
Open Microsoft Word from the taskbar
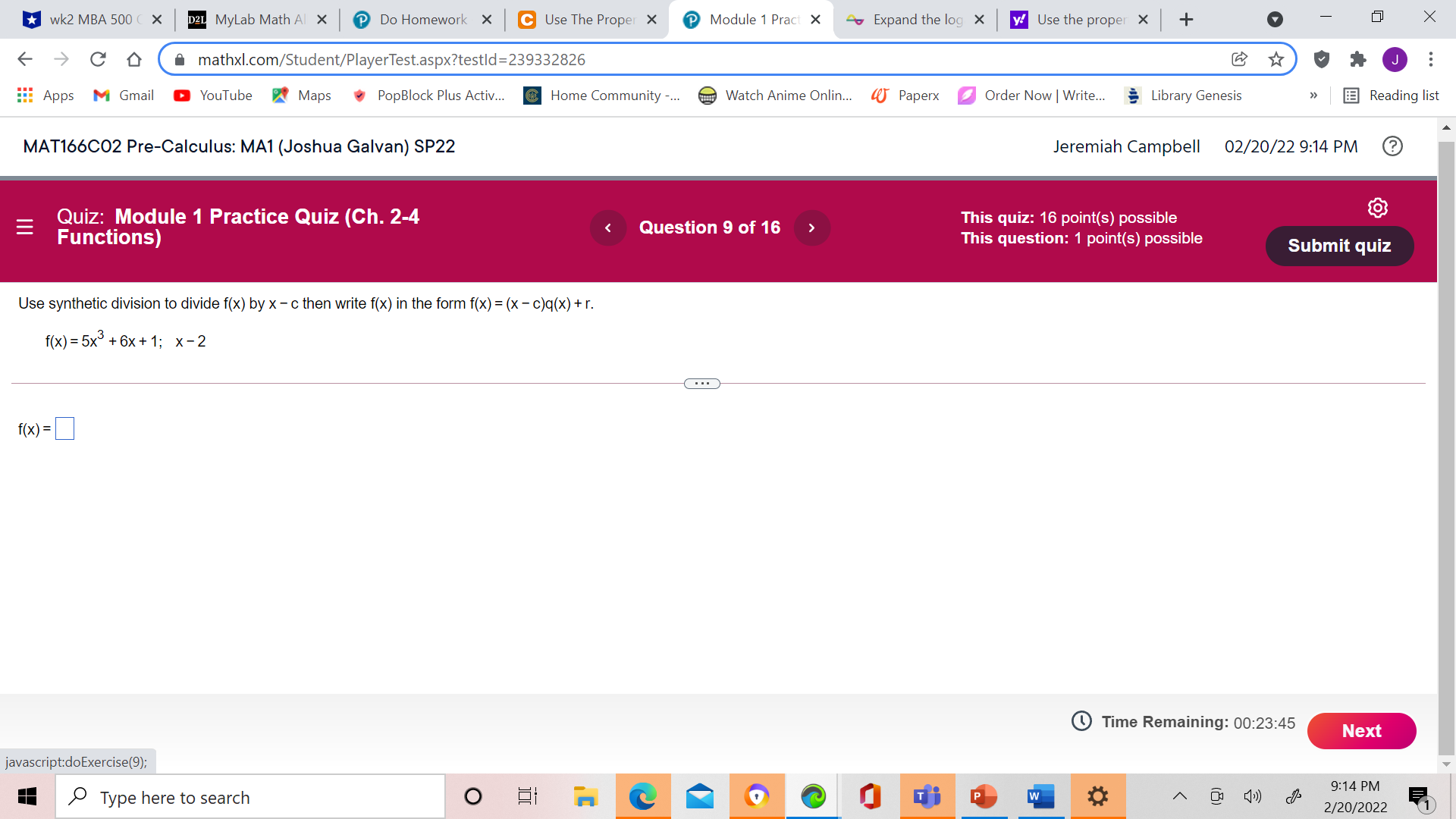(x=1040, y=796)
